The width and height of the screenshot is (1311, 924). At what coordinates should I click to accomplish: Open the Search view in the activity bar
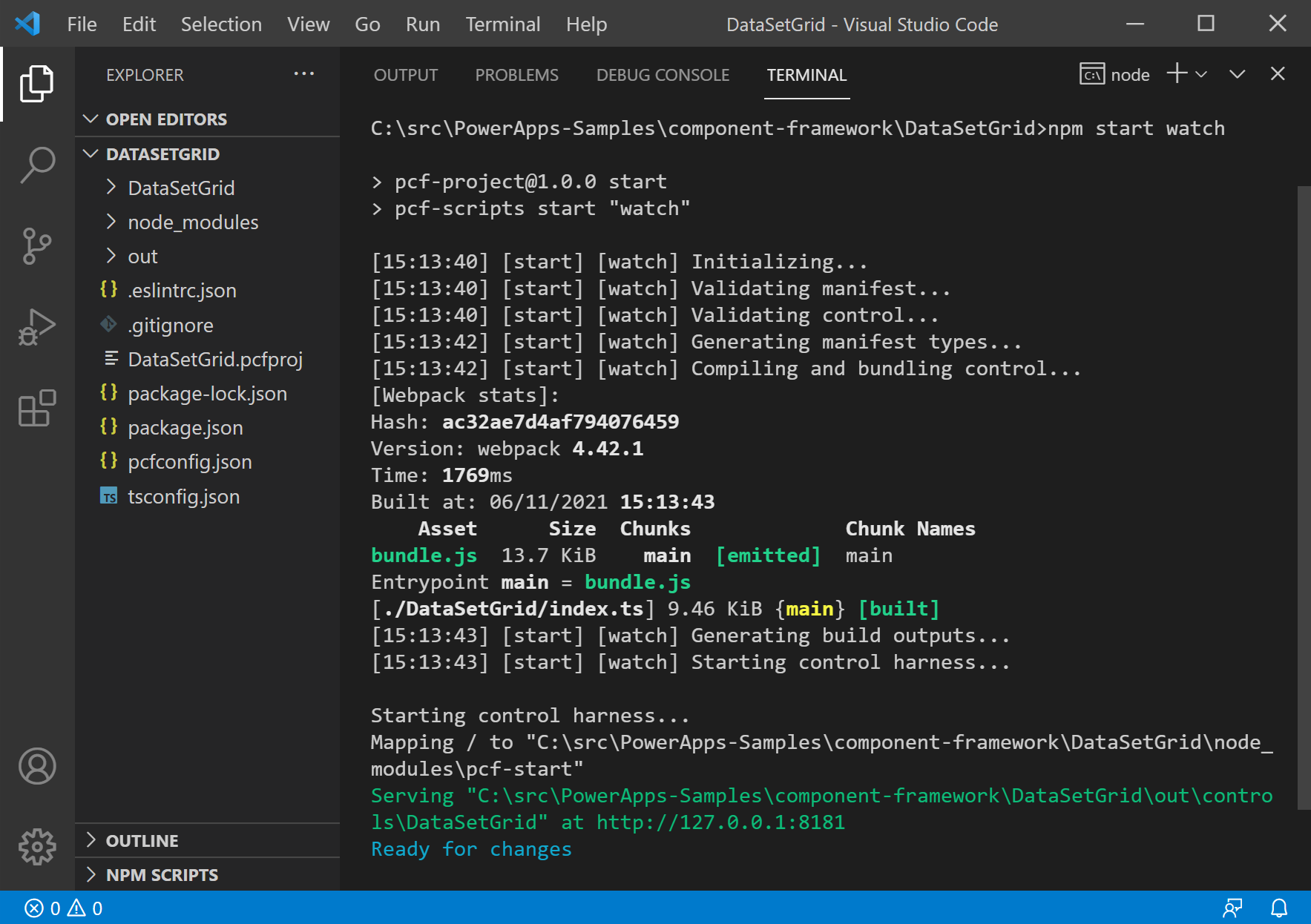click(x=36, y=165)
